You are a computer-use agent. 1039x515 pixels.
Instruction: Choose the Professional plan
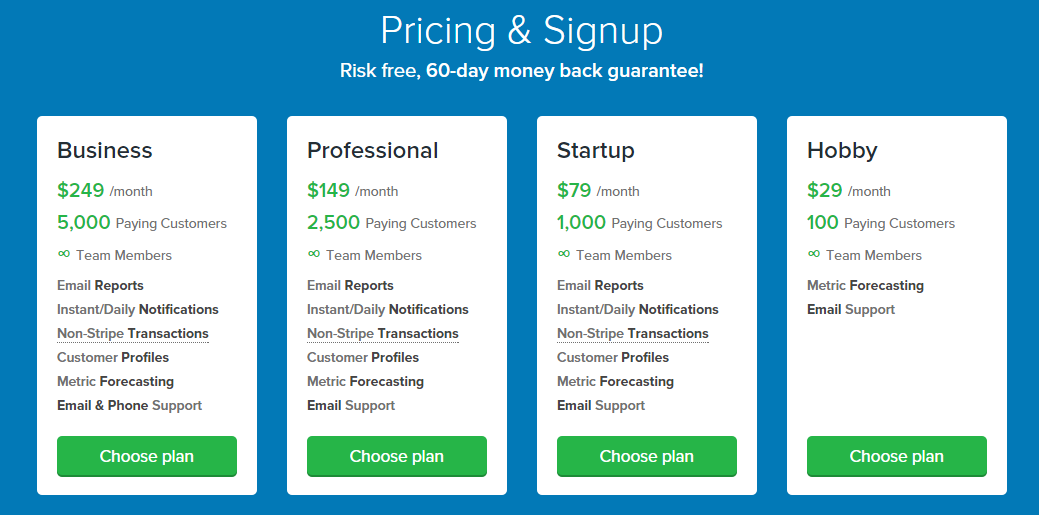pyautogui.click(x=397, y=456)
